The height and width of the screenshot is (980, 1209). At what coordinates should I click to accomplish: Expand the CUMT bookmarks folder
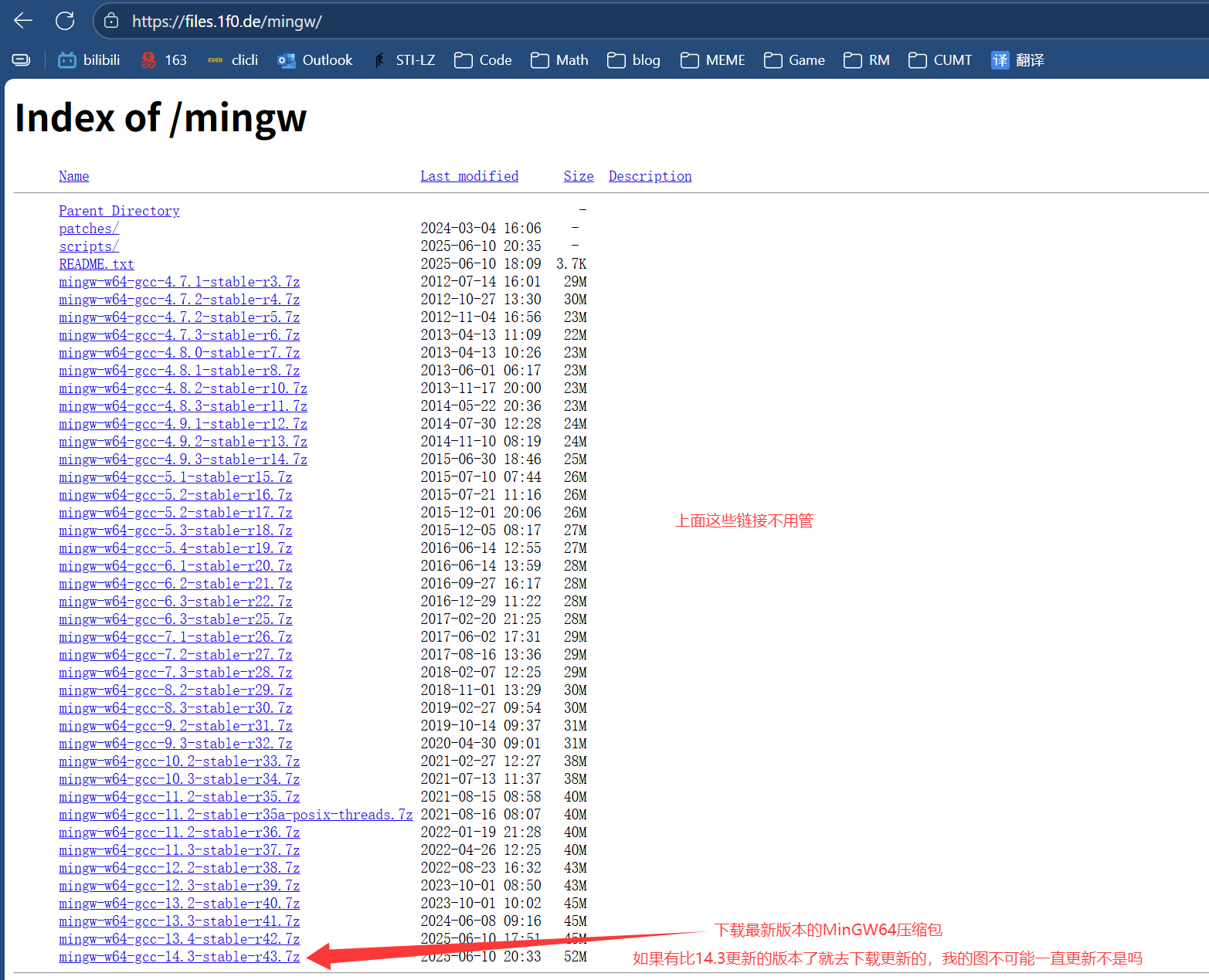pos(939,60)
